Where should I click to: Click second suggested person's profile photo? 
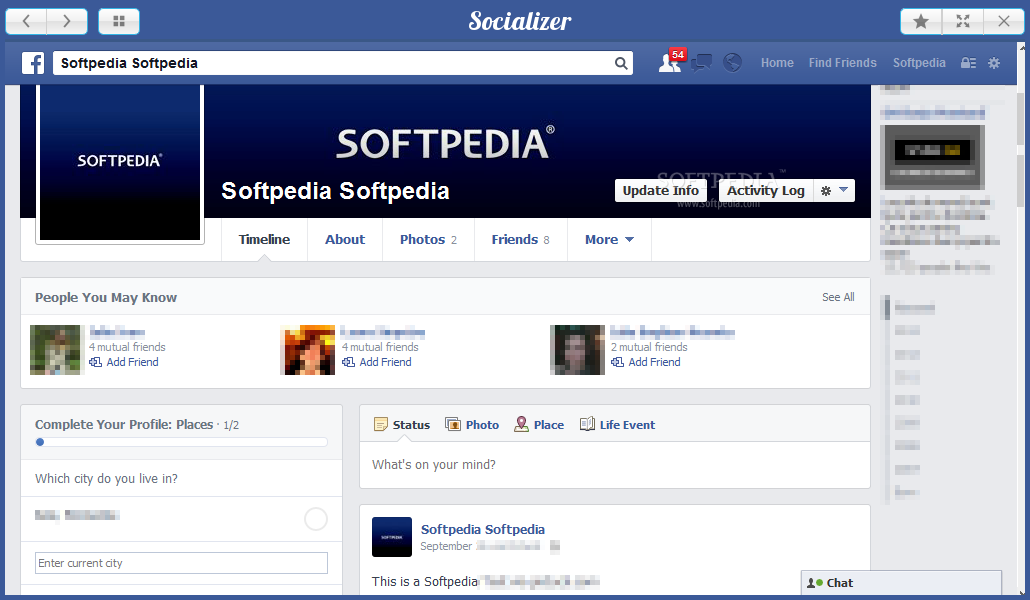[x=307, y=350]
